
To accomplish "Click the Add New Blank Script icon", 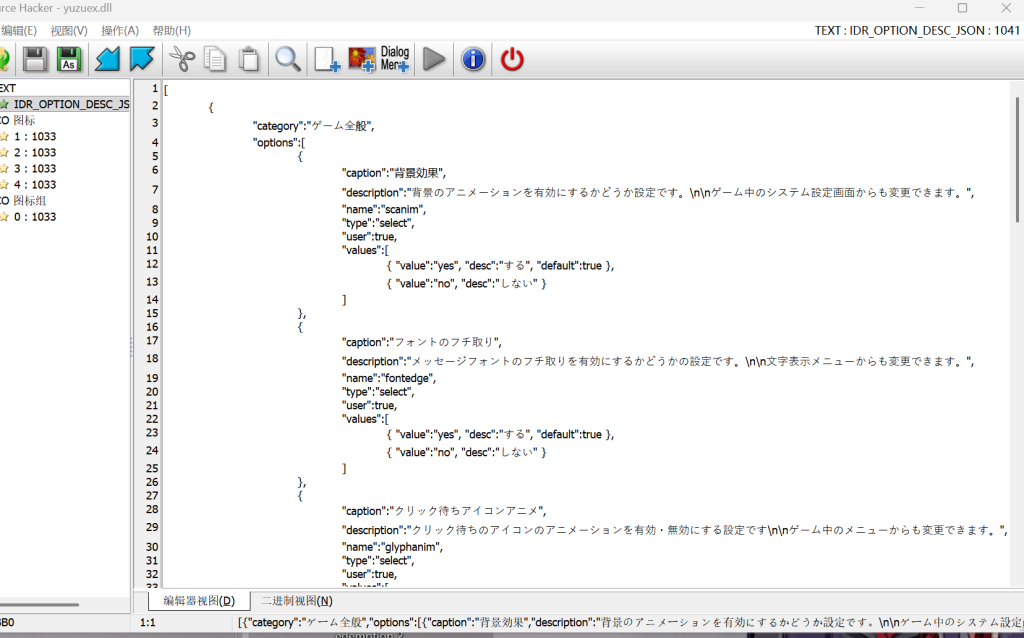I will pyautogui.click(x=327, y=60).
